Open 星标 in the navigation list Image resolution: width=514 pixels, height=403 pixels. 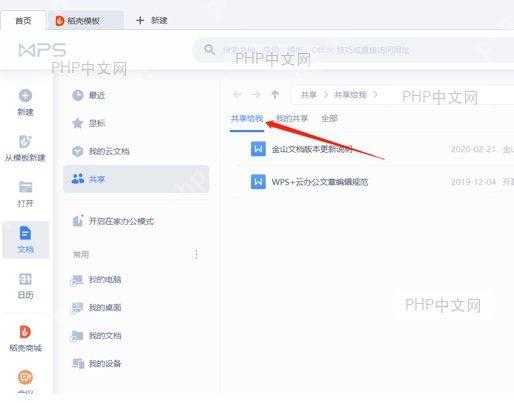pos(136,123)
